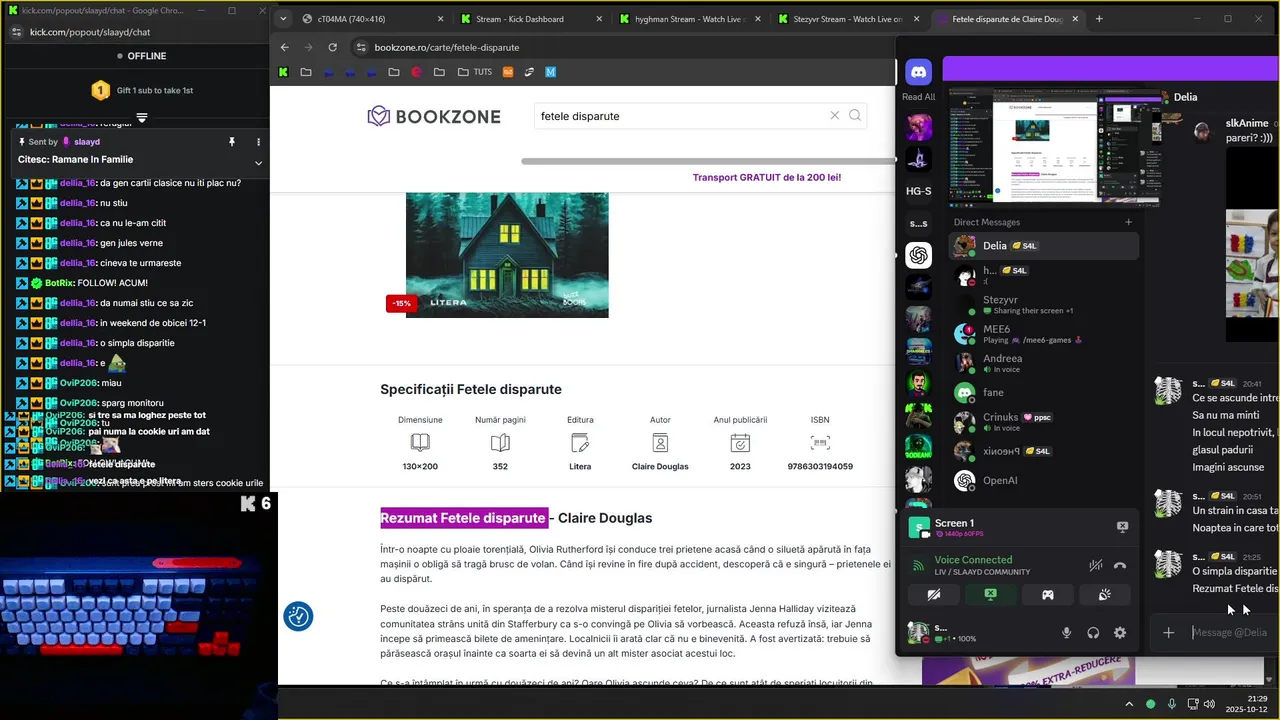Screen dimensions: 1280x720
Task: Reload the Bookzone page
Action: [x=333, y=47]
